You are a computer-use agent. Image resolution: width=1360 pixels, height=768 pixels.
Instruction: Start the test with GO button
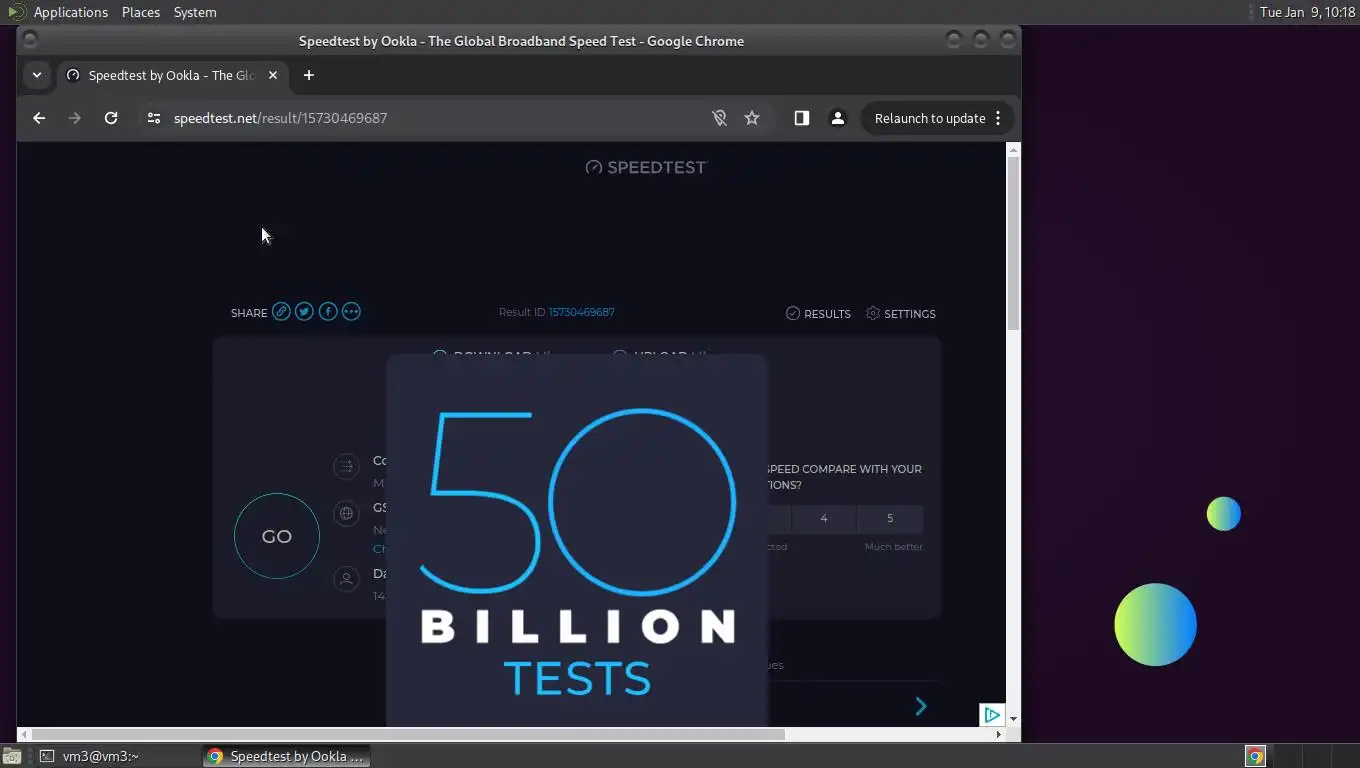(277, 536)
